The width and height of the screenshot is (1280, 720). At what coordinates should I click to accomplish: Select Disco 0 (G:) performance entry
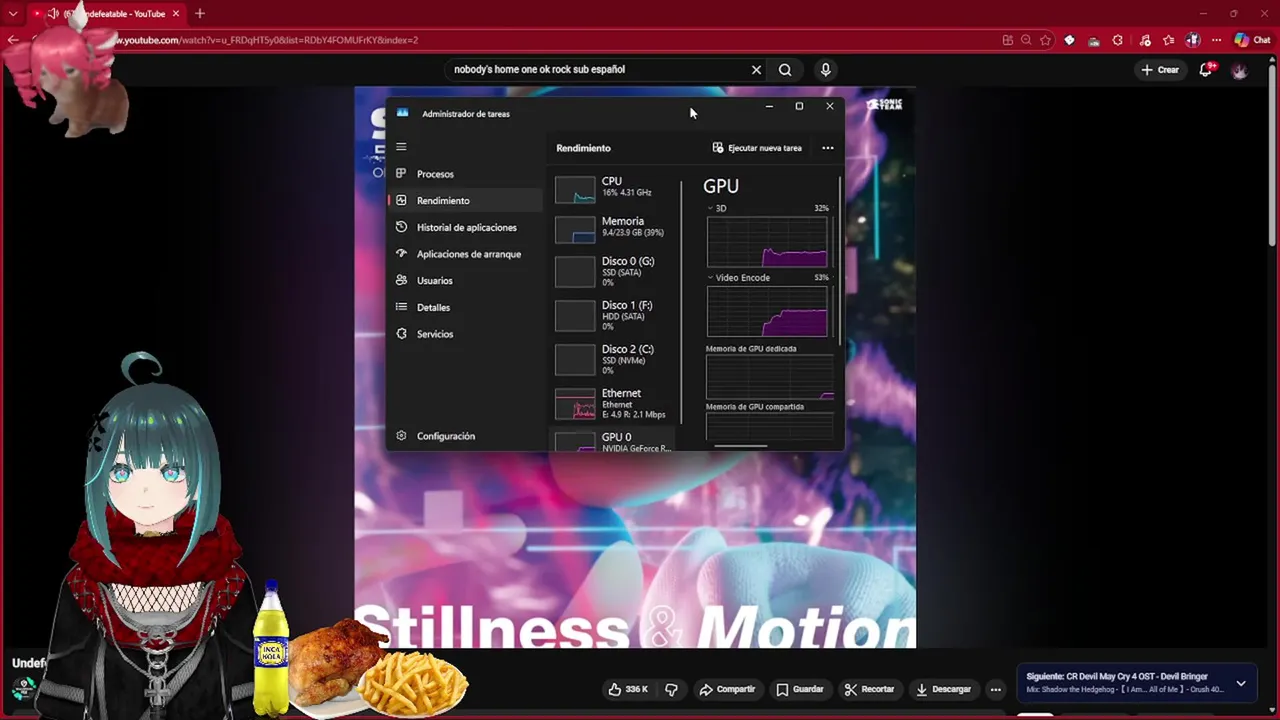click(614, 272)
